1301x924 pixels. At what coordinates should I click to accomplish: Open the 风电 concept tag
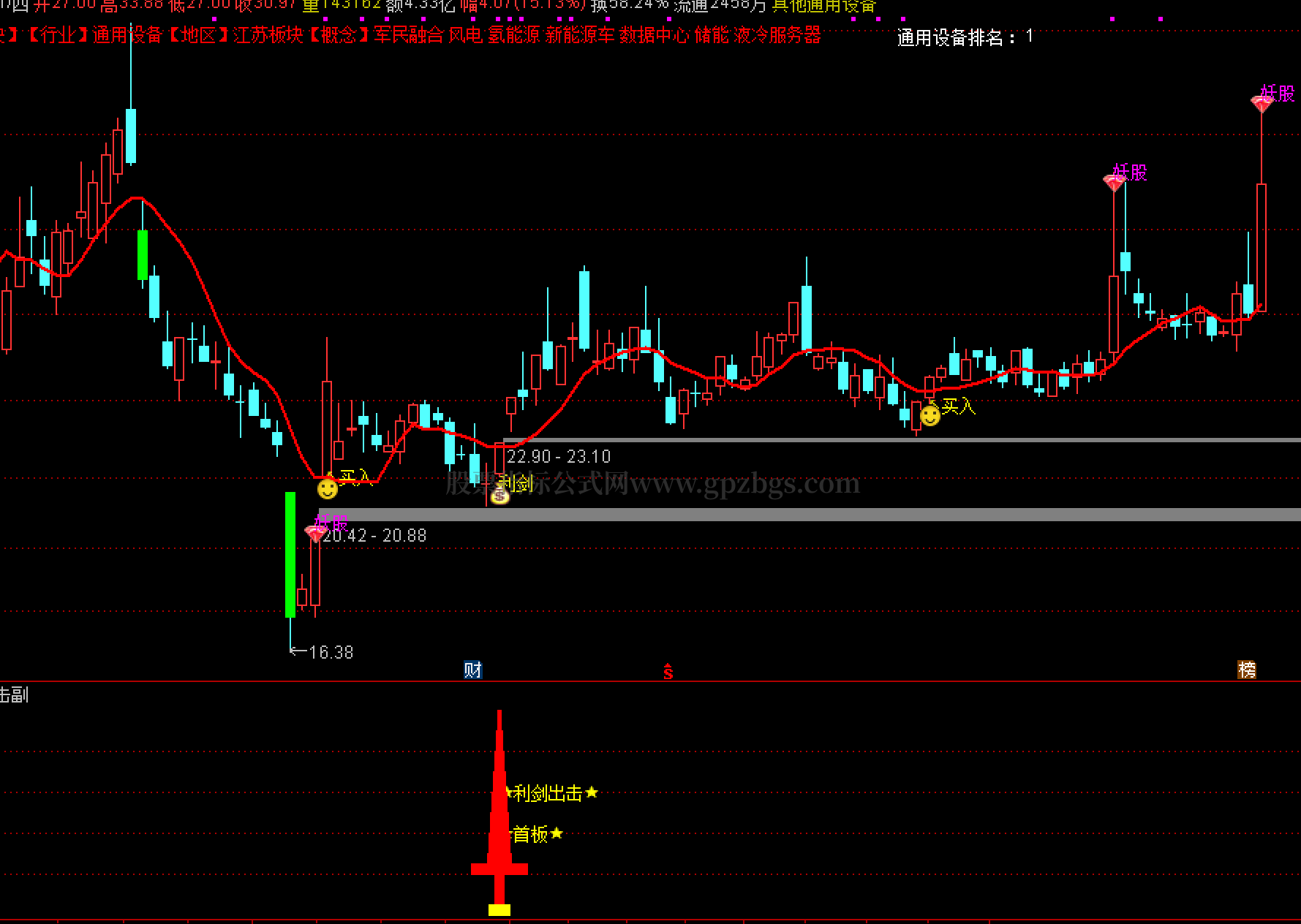click(x=466, y=35)
